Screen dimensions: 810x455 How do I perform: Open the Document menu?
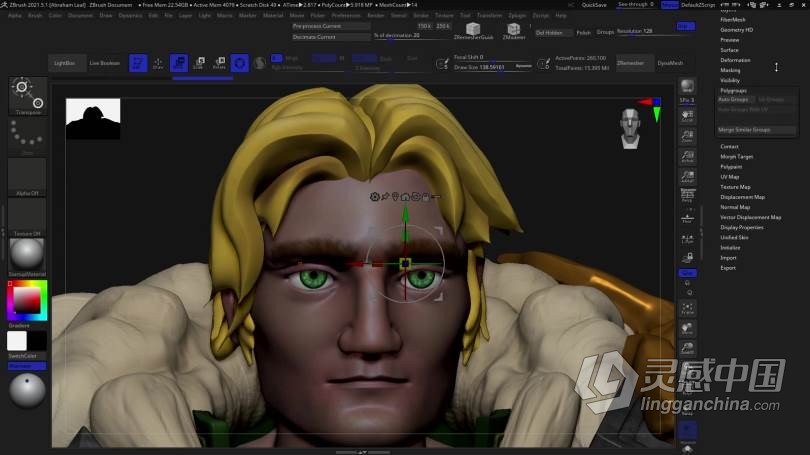80,15
